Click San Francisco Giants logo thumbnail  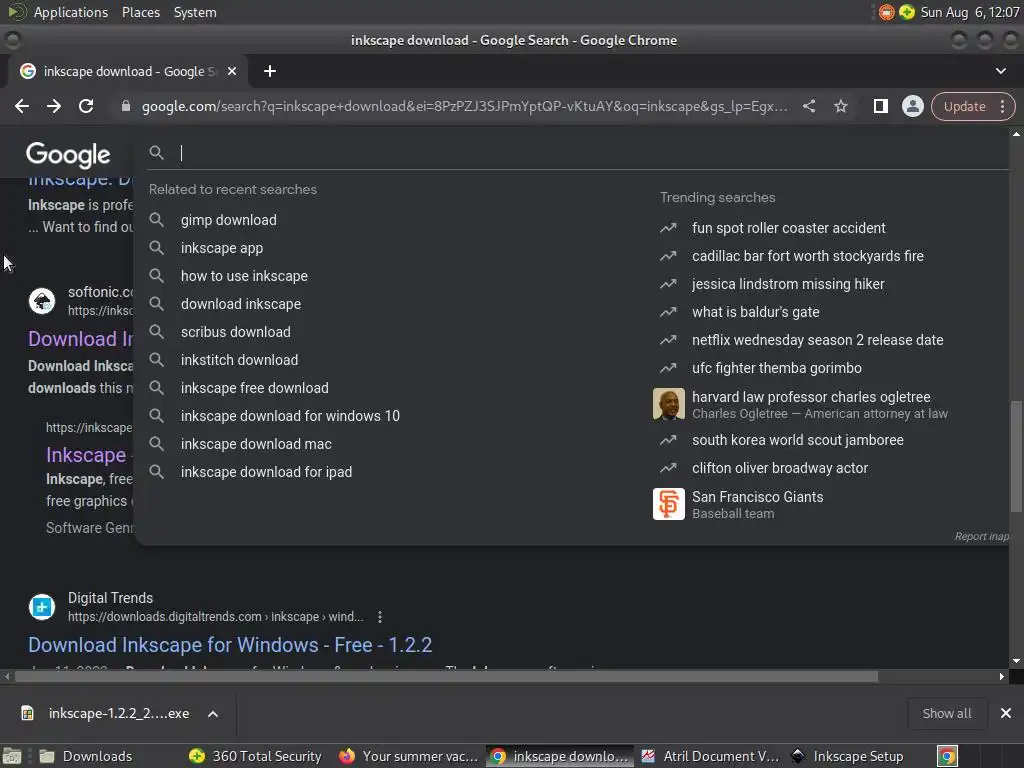pos(669,504)
